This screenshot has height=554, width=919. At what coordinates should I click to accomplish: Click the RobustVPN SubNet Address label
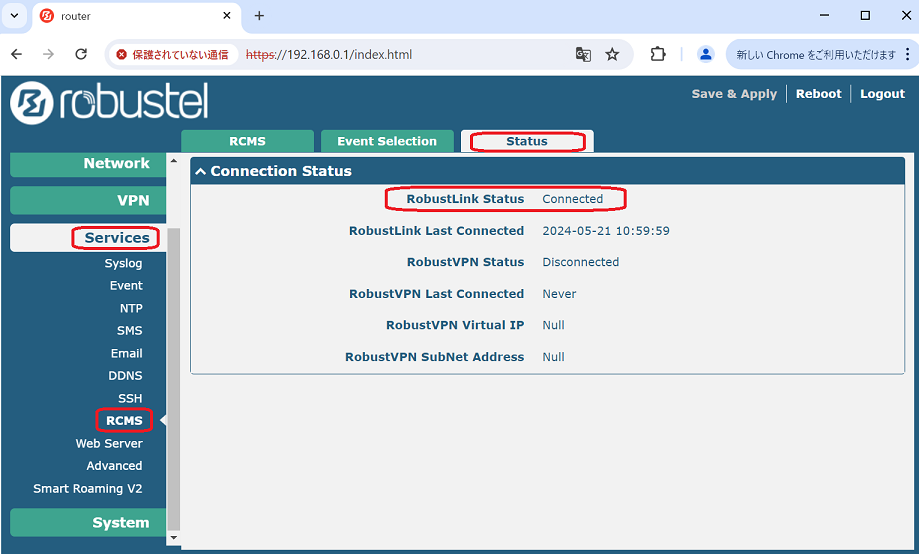pyautogui.click(x=435, y=357)
